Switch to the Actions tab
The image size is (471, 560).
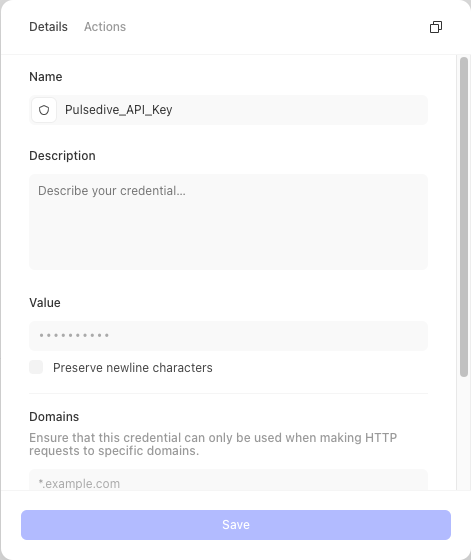tap(105, 27)
